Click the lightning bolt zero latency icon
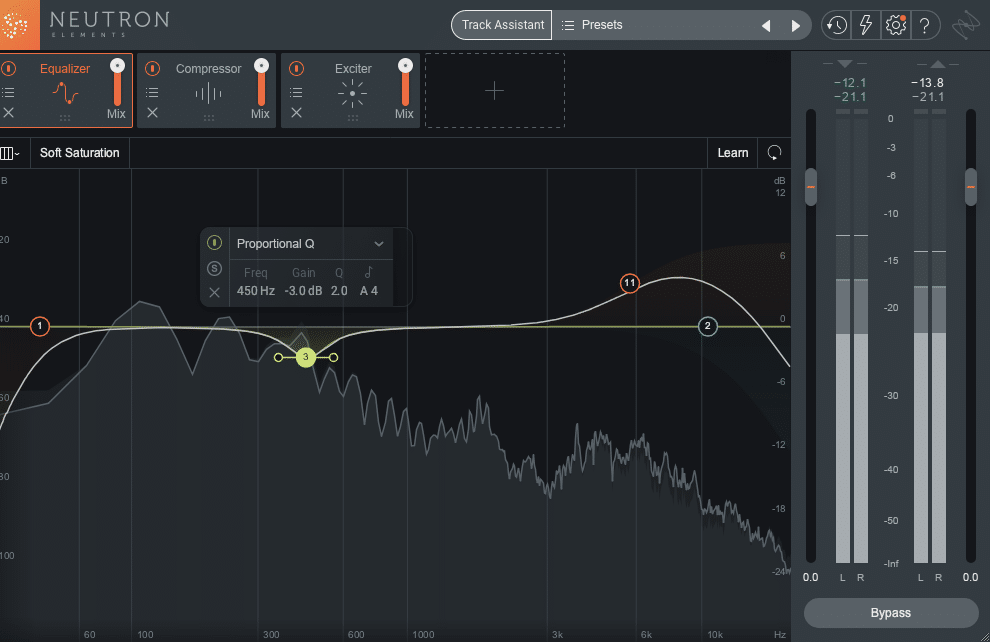The height and width of the screenshot is (642, 990). 866,25
